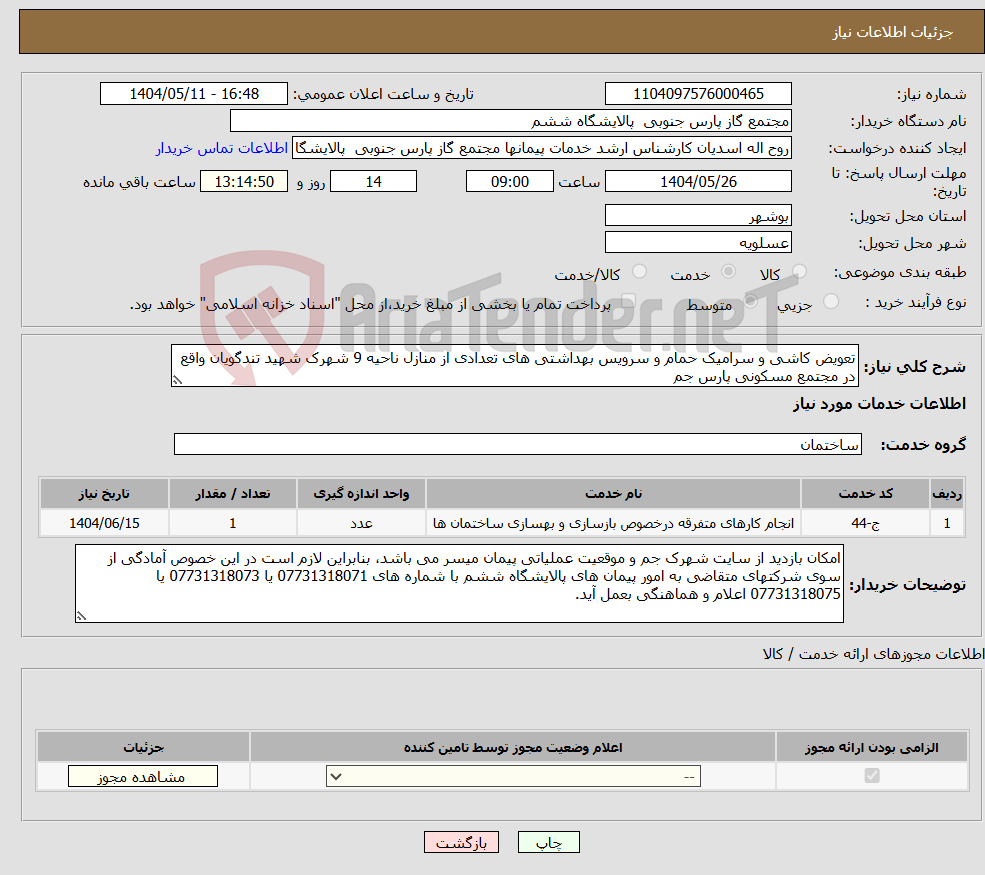This screenshot has height=875, width=985.
Task: Click the شماره نیاز number field
Action: click(697, 93)
